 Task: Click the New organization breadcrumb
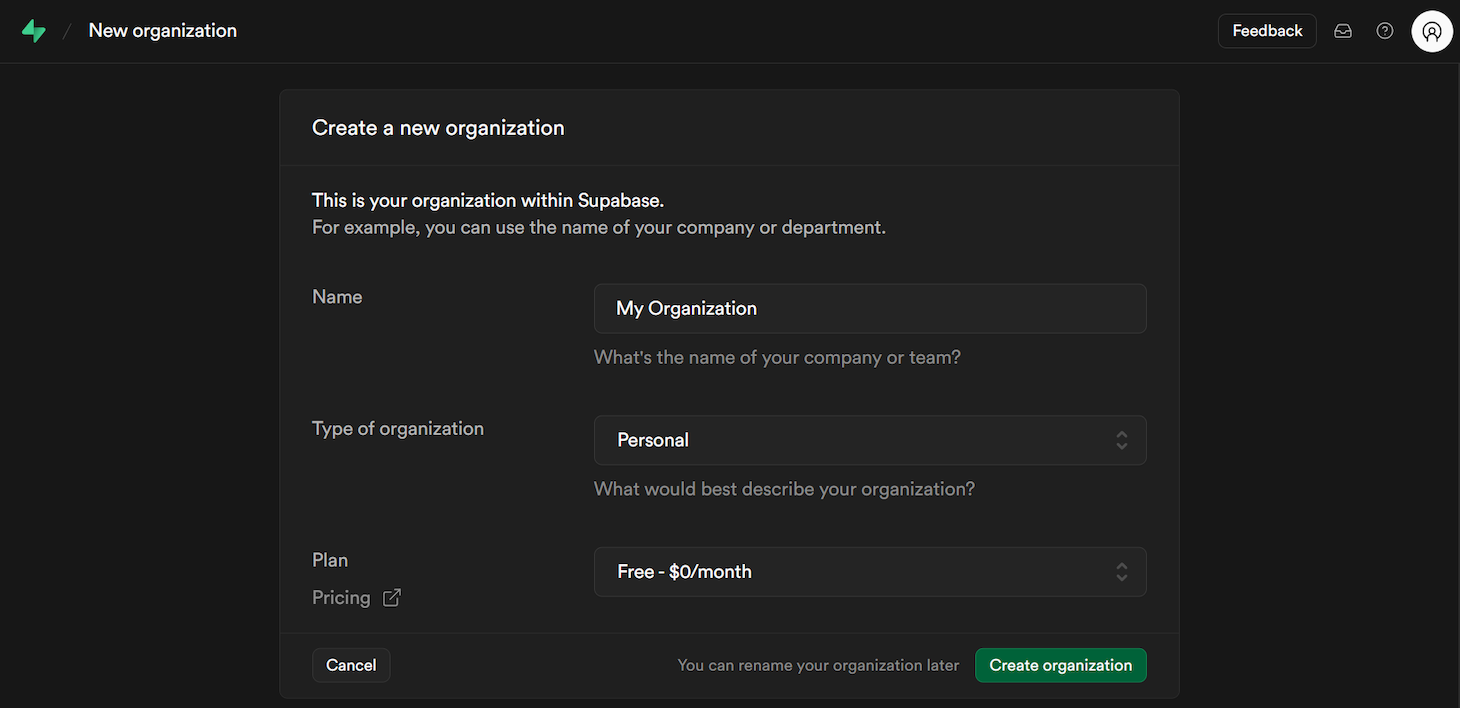pos(163,31)
